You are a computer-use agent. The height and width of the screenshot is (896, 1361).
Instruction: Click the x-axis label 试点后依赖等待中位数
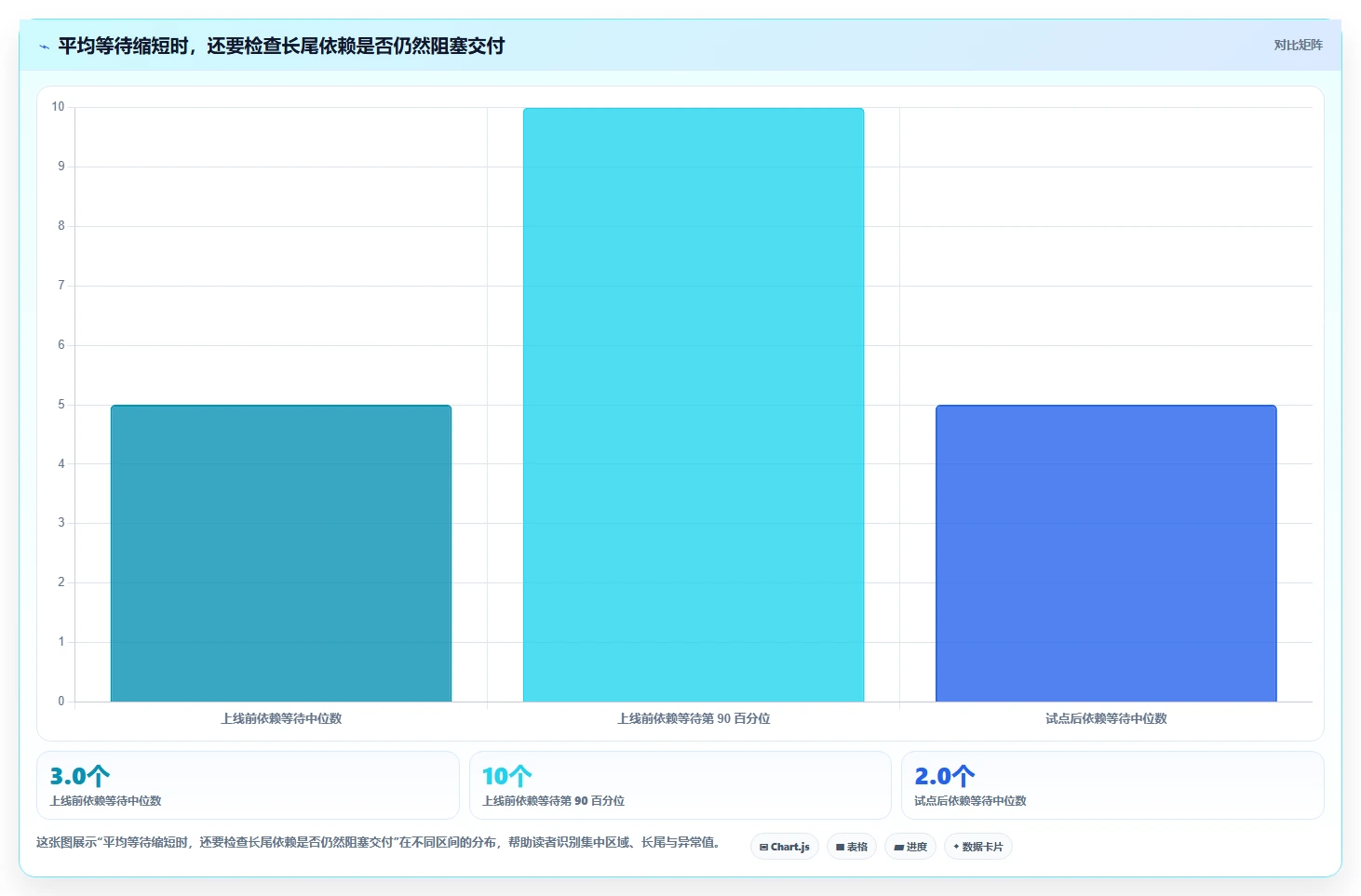(x=1106, y=718)
